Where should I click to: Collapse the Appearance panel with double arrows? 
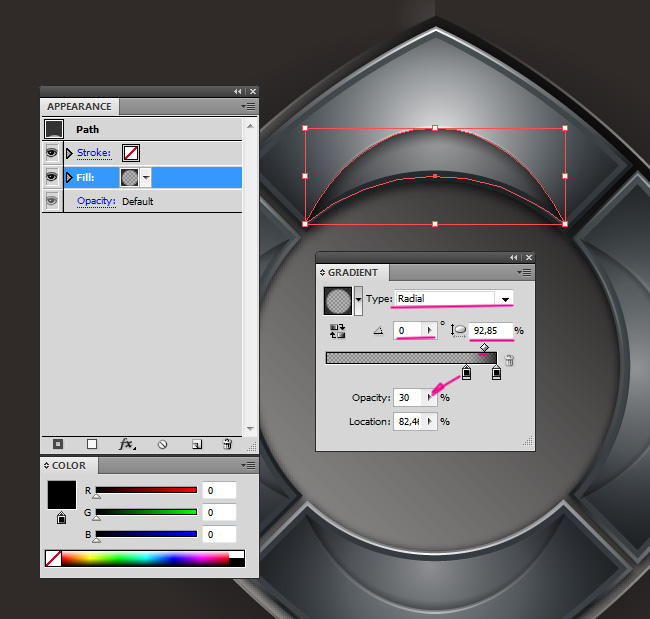[x=238, y=91]
